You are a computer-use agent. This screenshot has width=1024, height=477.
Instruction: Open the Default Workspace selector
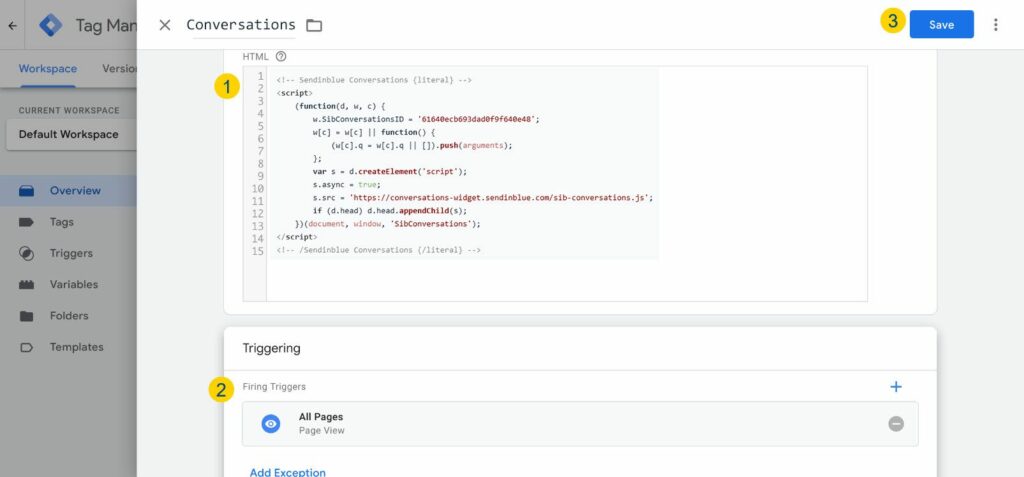pyautogui.click(x=71, y=135)
